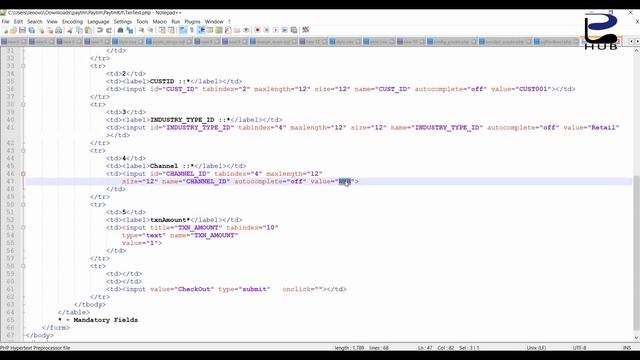Click the vertical scrollbar up arrow
Image resolution: width=640 pixels, height=360 pixels.
point(636,51)
